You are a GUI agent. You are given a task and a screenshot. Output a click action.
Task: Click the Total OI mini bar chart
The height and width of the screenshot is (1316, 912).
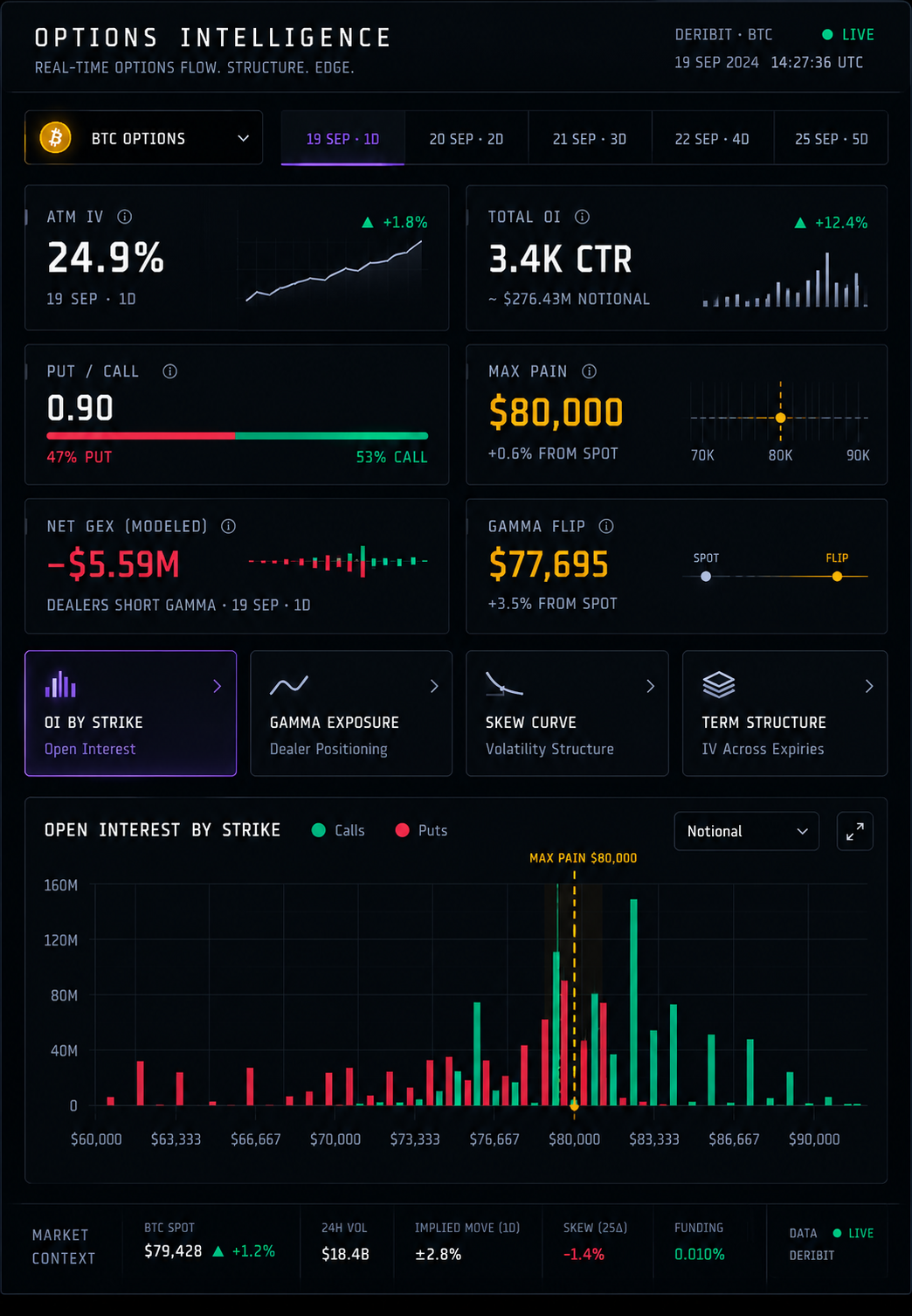click(785, 280)
